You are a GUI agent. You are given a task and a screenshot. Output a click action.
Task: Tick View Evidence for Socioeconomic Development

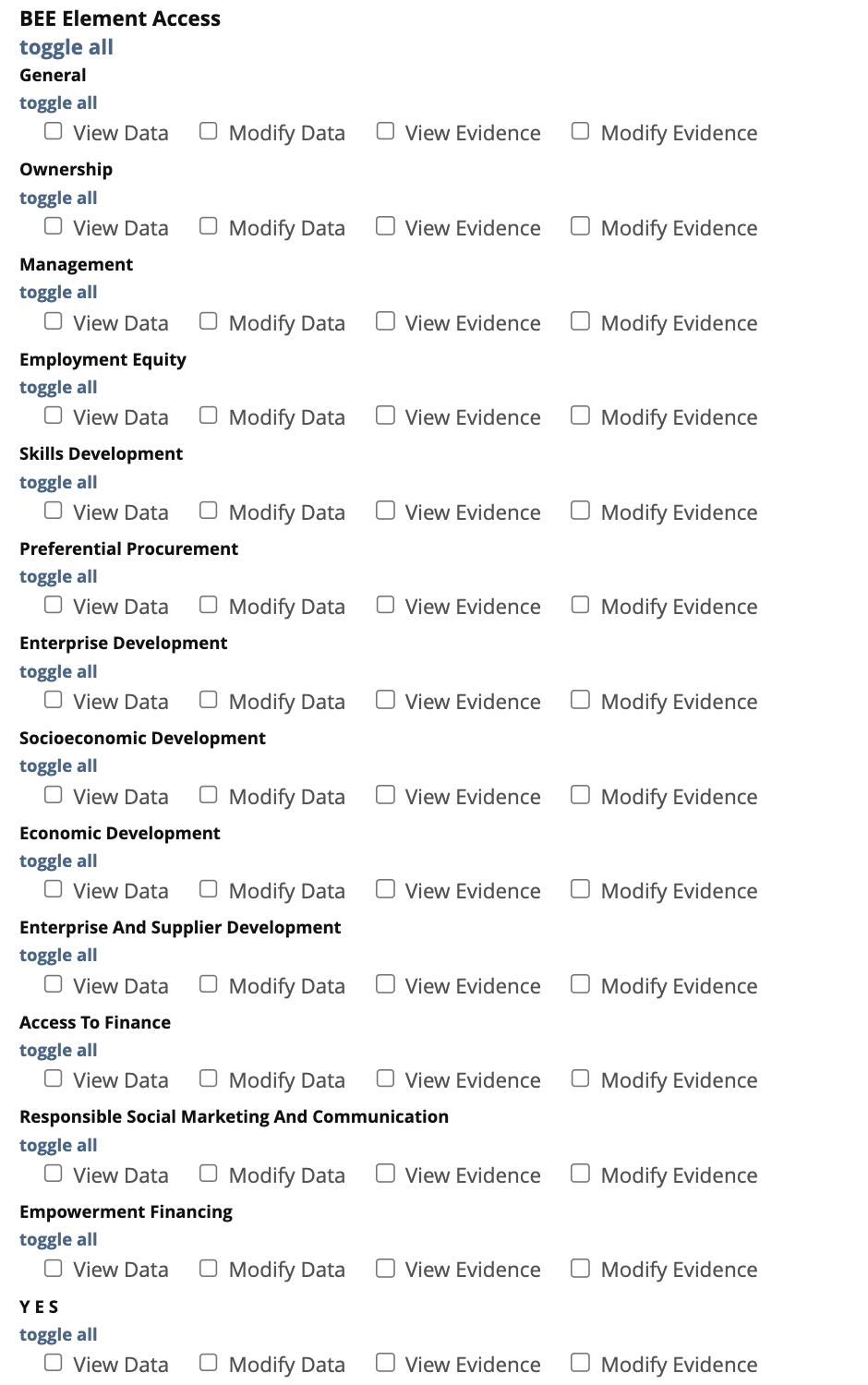point(385,795)
